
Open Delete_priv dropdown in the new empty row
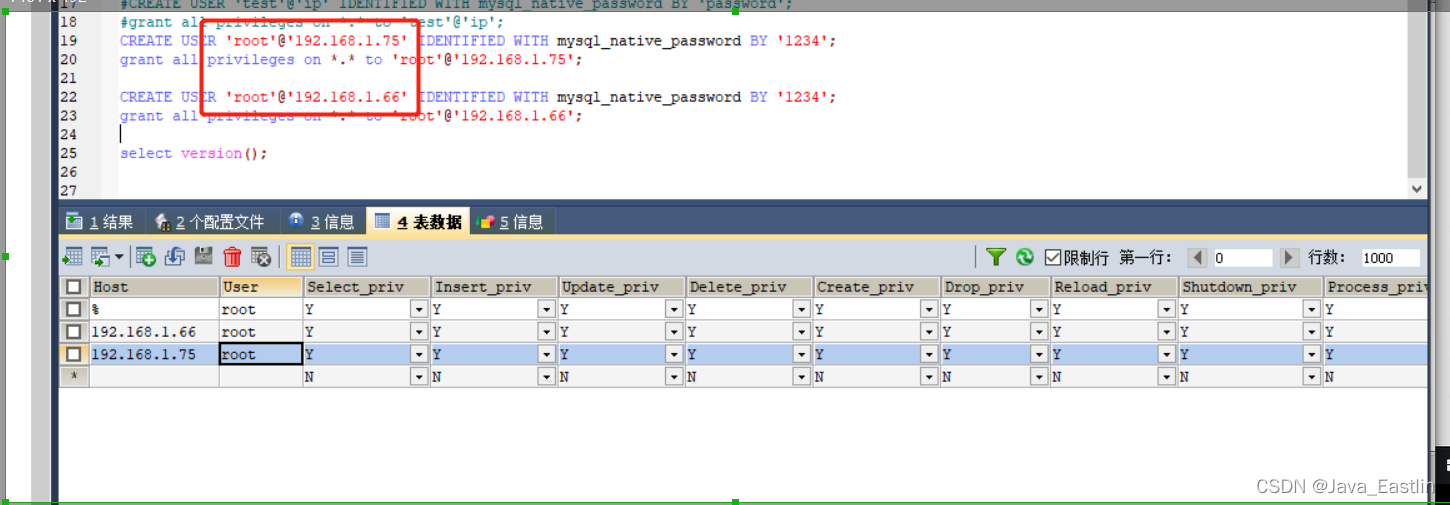pyautogui.click(x=802, y=377)
